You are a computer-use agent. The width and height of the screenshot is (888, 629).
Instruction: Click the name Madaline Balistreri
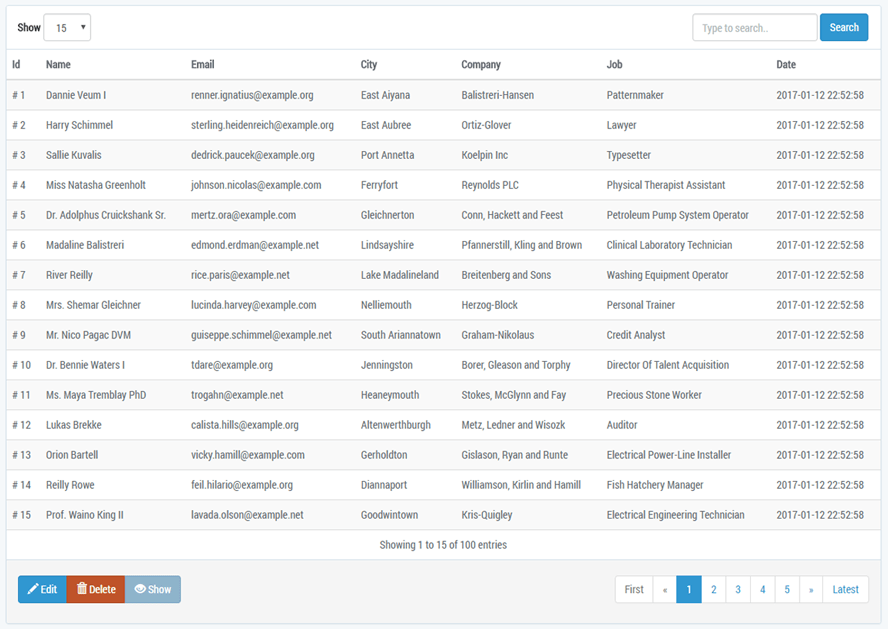pyautogui.click(x=85, y=245)
